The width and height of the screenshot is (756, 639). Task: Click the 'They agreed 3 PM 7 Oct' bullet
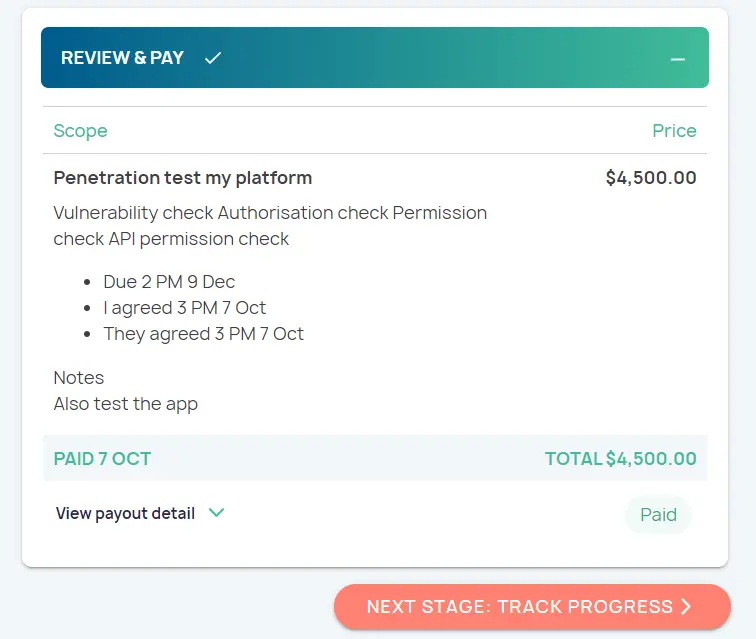pos(203,334)
